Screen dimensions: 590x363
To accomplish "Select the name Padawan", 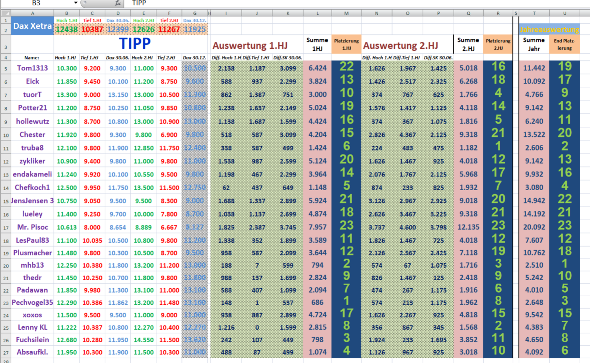I will 32,290.
